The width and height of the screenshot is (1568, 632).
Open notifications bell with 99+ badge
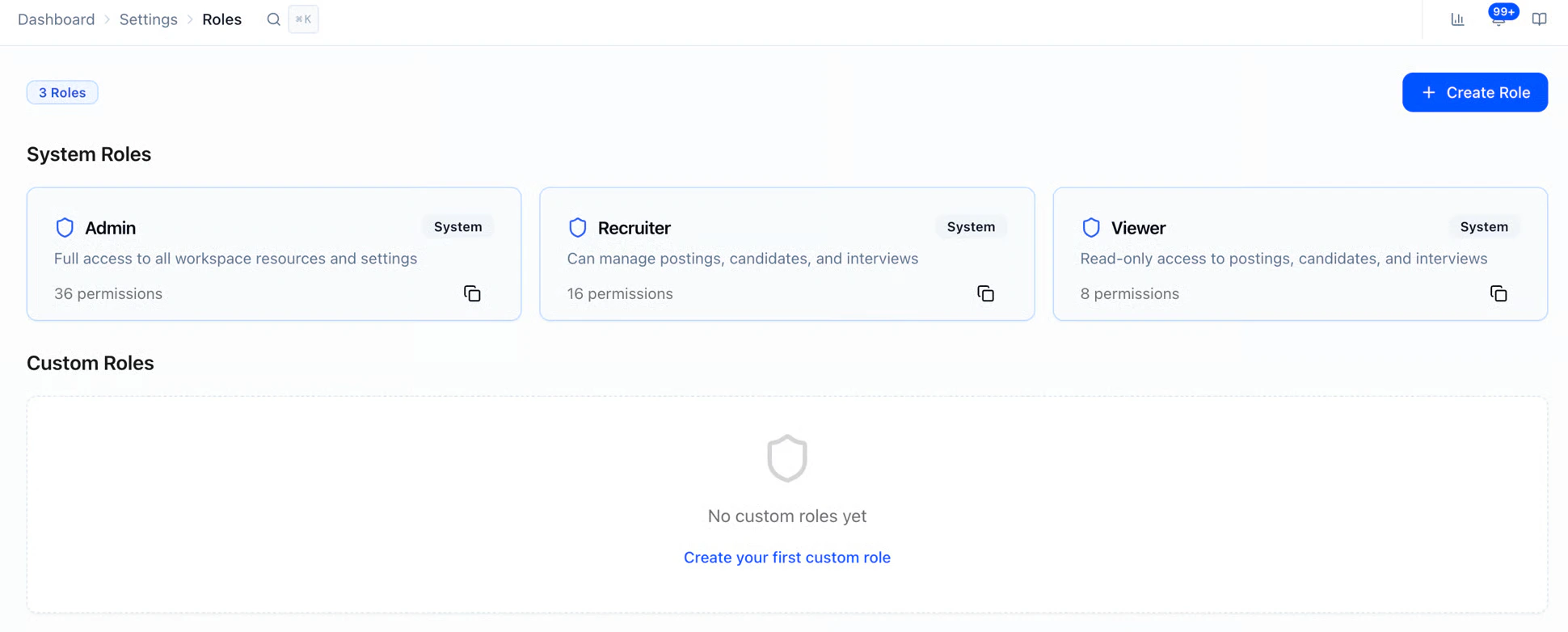(1499, 18)
